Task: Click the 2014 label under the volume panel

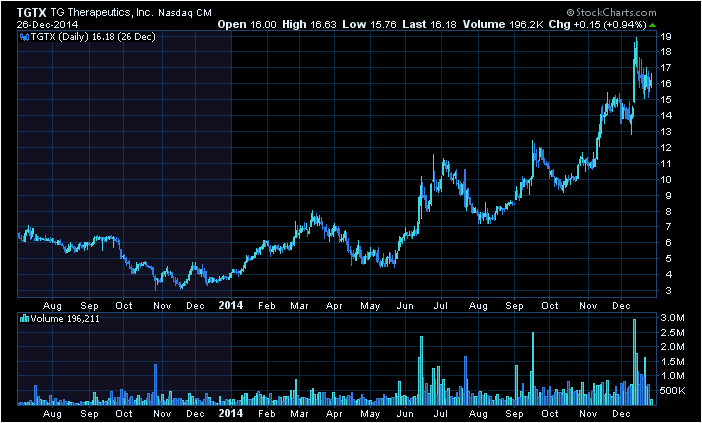Action: (x=231, y=413)
